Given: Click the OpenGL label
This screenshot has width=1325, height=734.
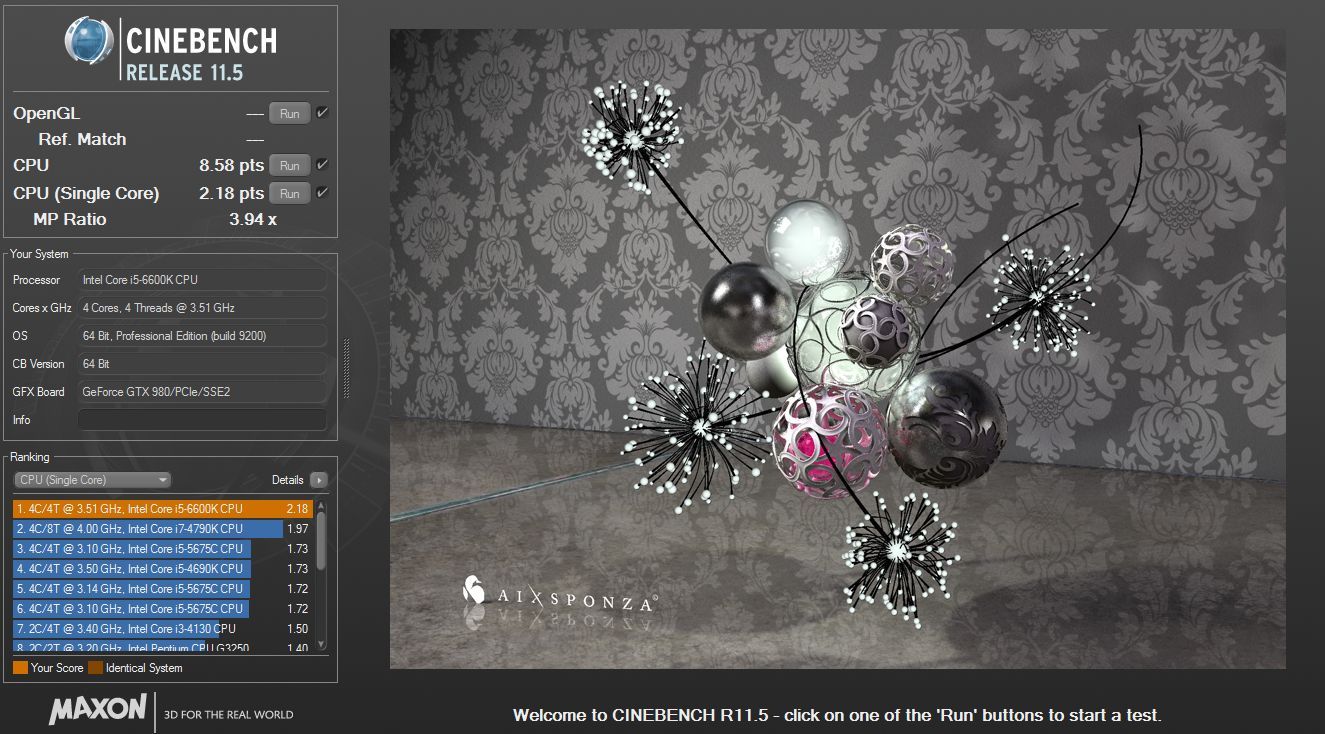Looking at the screenshot, I should tap(46, 114).
